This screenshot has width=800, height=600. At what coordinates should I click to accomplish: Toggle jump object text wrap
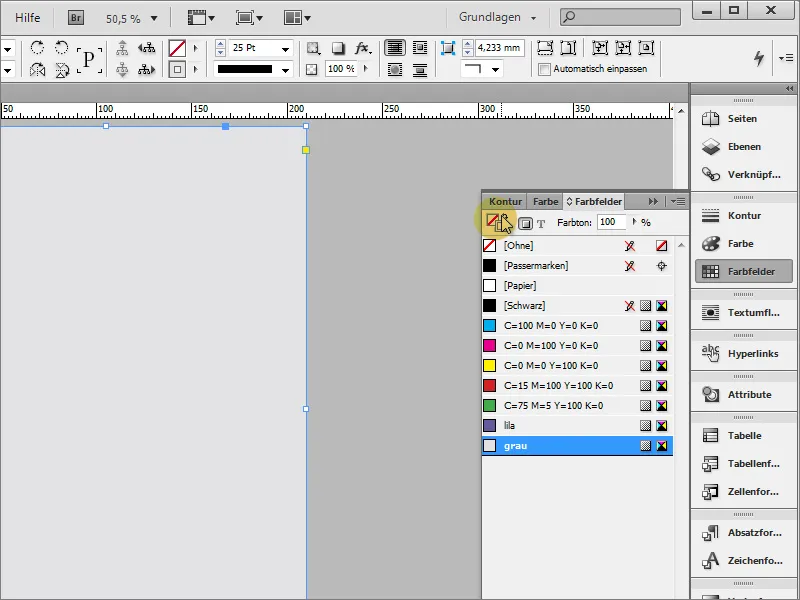coord(420,69)
